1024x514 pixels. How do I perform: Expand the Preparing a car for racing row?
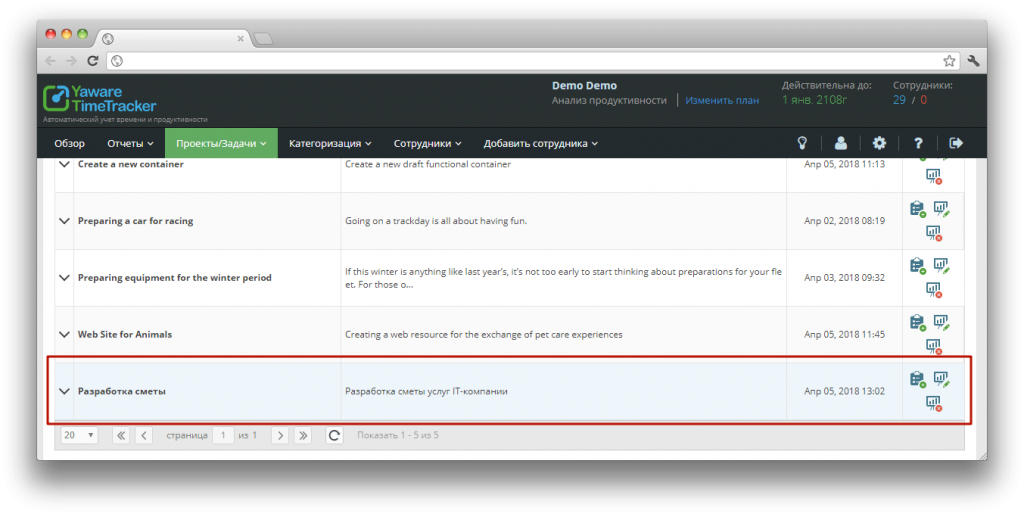64,221
